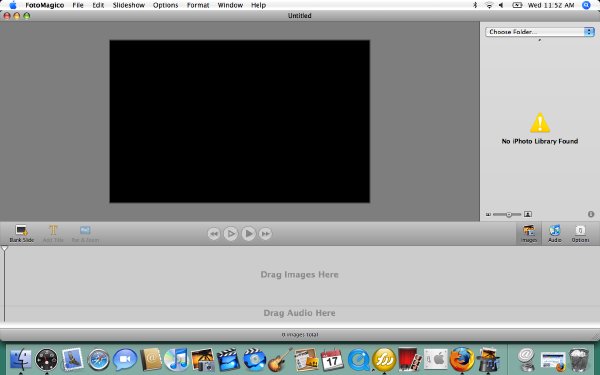The width and height of the screenshot is (600, 375).
Task: Add a Blank Slide from the toolbar
Action: 21,233
